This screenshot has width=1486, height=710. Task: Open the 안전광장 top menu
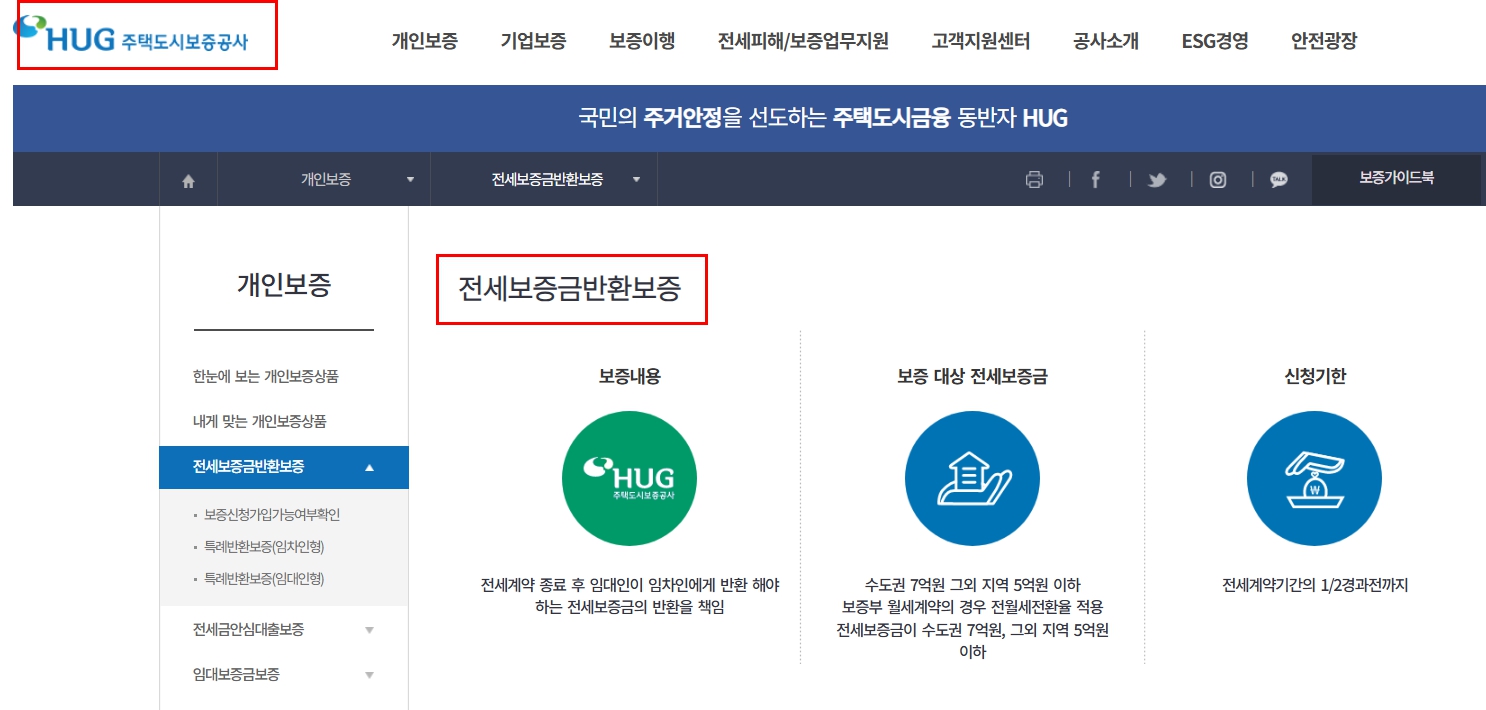(x=1324, y=41)
